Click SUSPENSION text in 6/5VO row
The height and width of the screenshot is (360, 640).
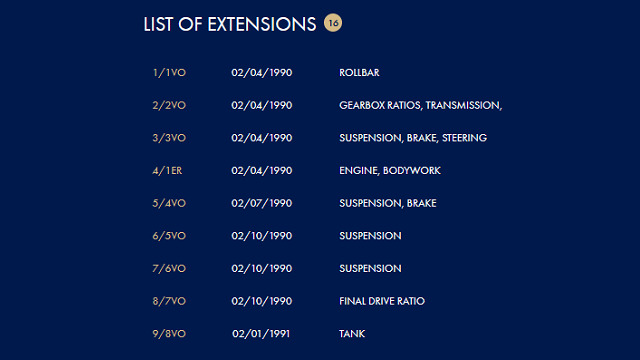point(370,236)
